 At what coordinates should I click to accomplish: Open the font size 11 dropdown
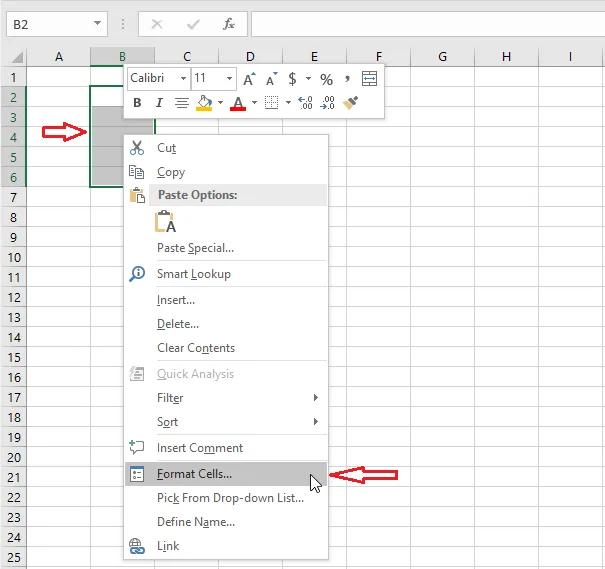[x=229, y=79]
